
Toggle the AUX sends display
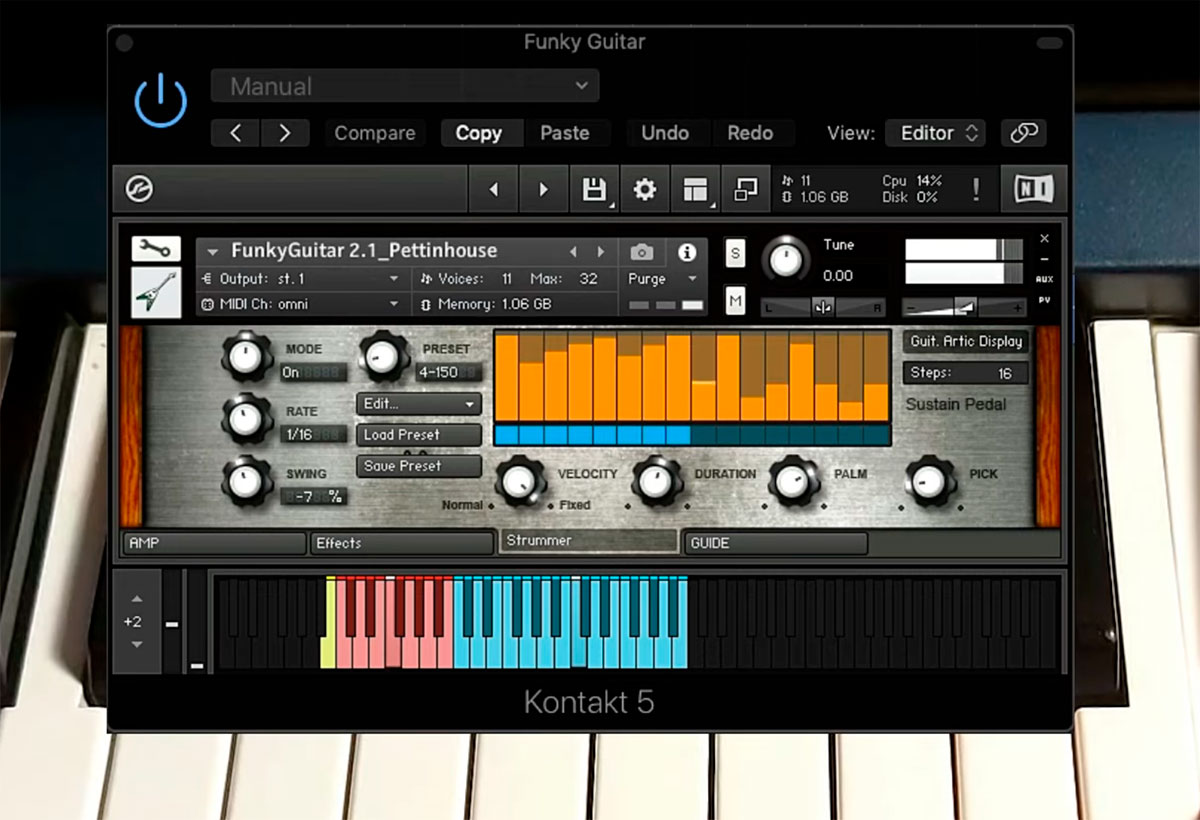click(x=1044, y=279)
